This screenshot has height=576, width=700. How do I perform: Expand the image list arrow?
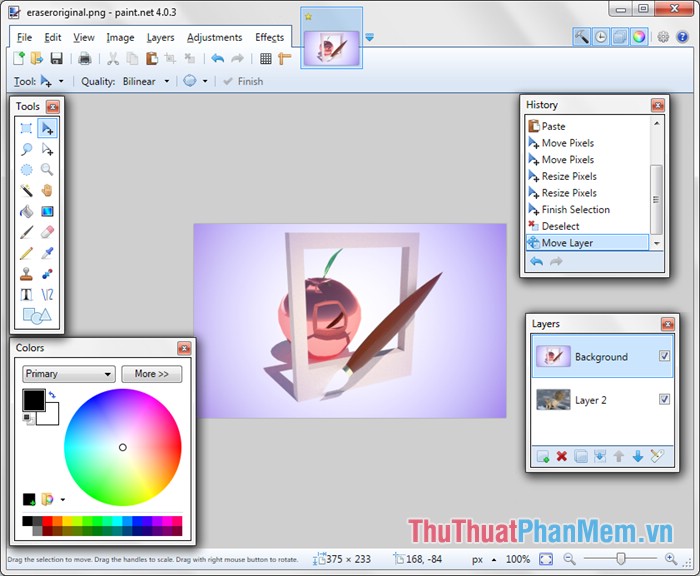(369, 38)
